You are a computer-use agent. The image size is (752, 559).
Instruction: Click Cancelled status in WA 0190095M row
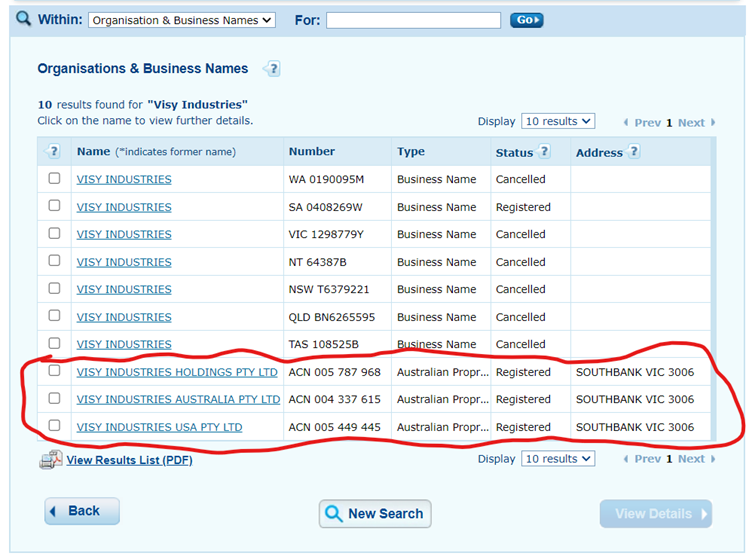coord(521,179)
